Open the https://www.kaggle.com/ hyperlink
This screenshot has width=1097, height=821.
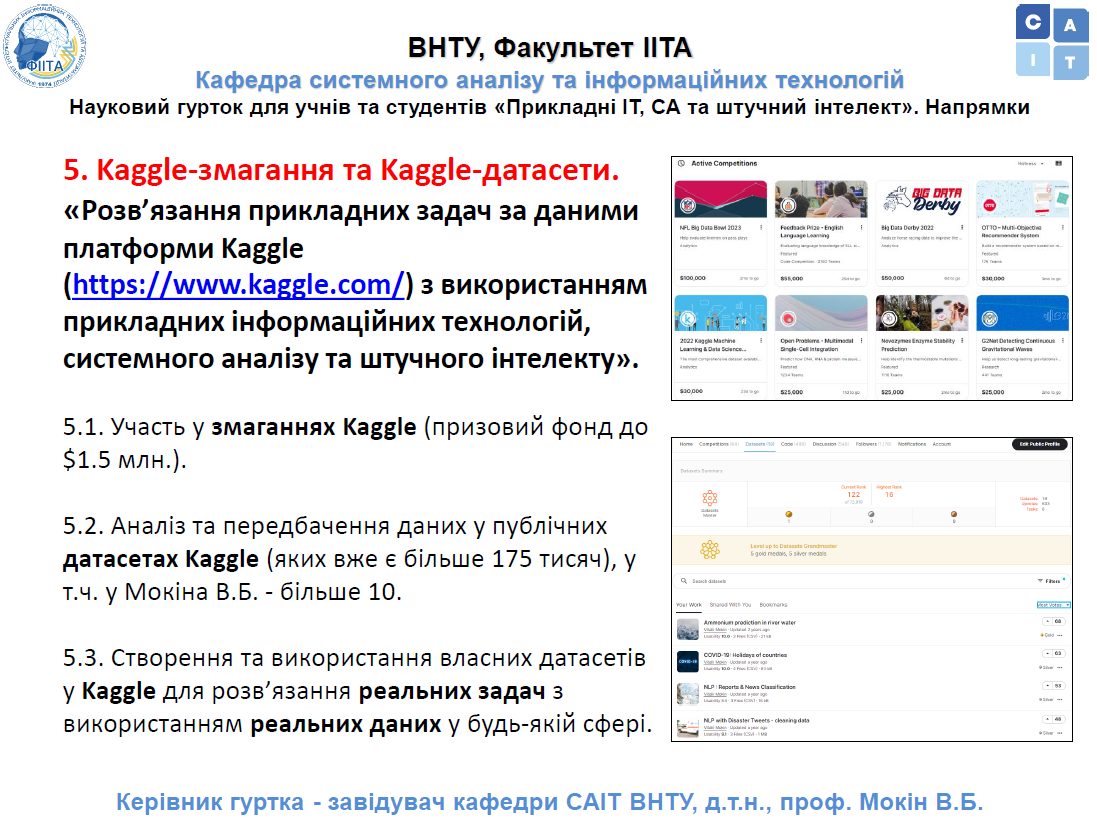pyautogui.click(x=239, y=285)
